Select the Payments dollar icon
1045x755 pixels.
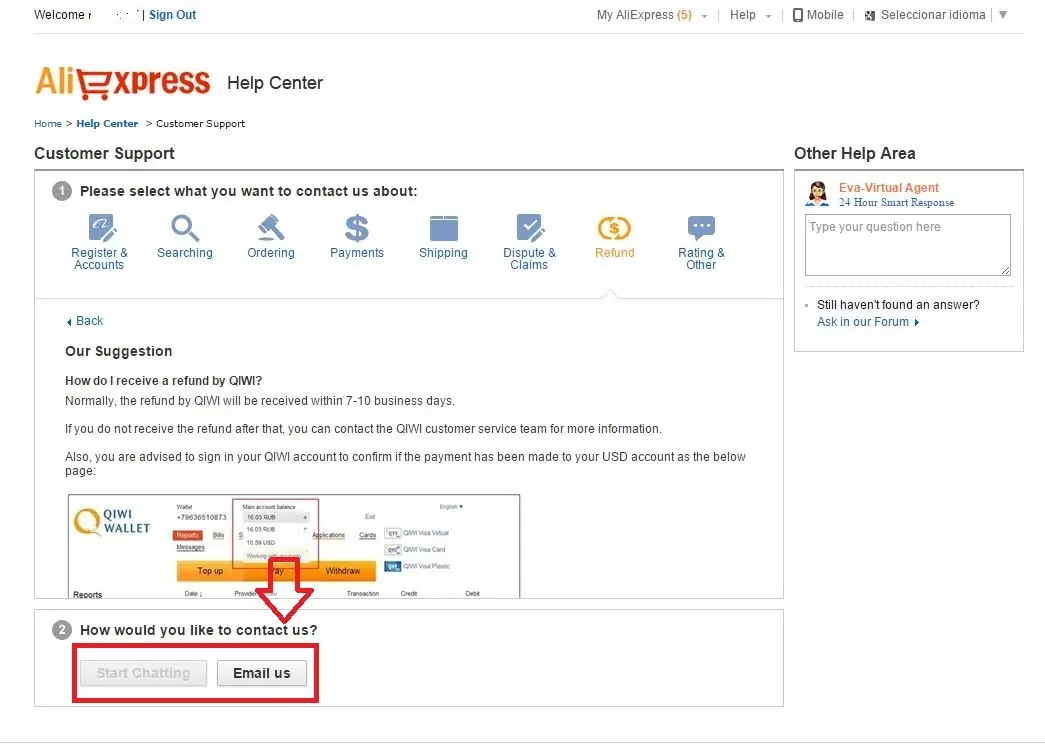pyautogui.click(x=357, y=228)
